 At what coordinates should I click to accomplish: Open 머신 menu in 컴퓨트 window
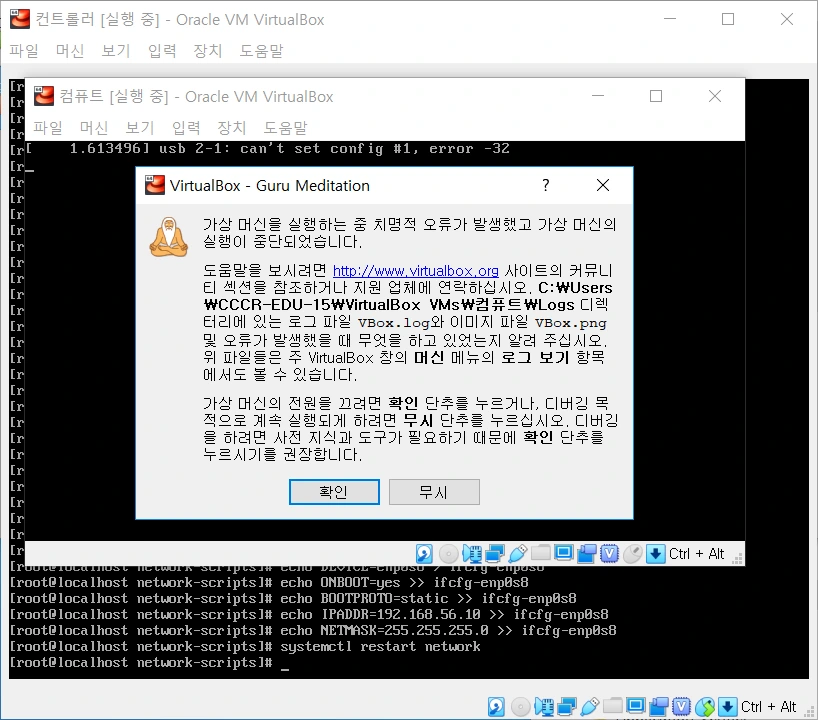94,127
